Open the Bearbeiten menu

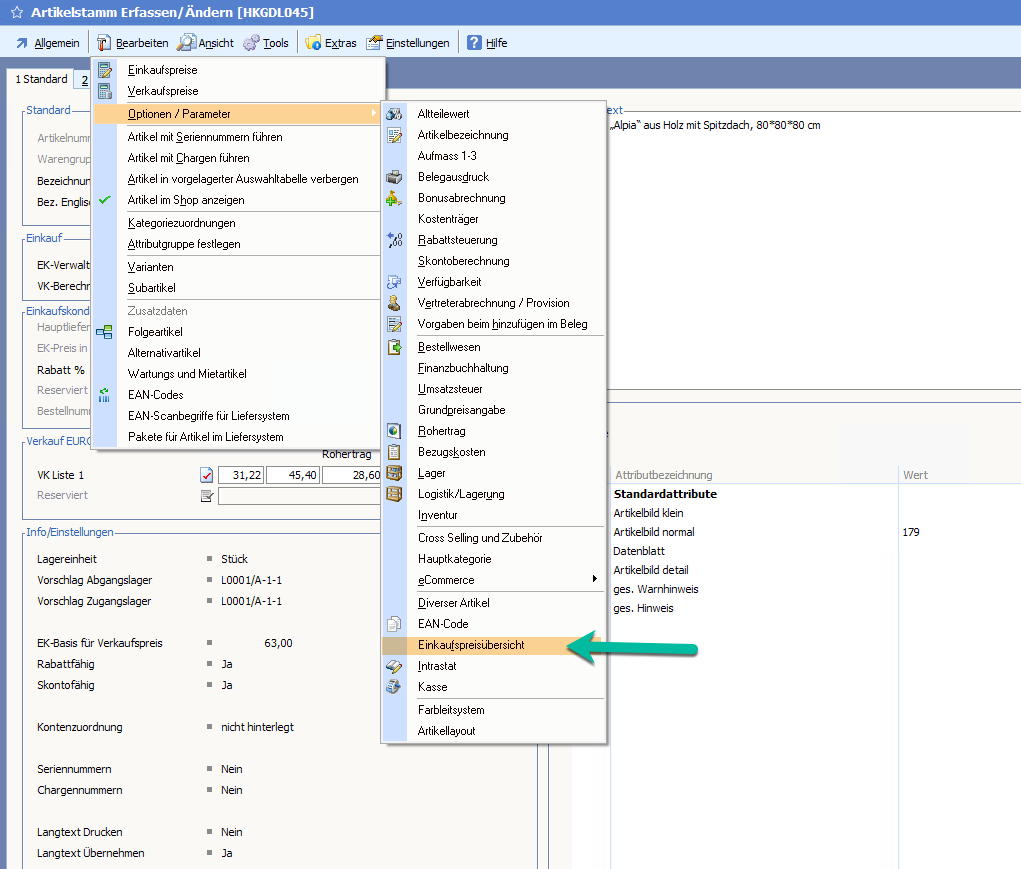point(132,43)
